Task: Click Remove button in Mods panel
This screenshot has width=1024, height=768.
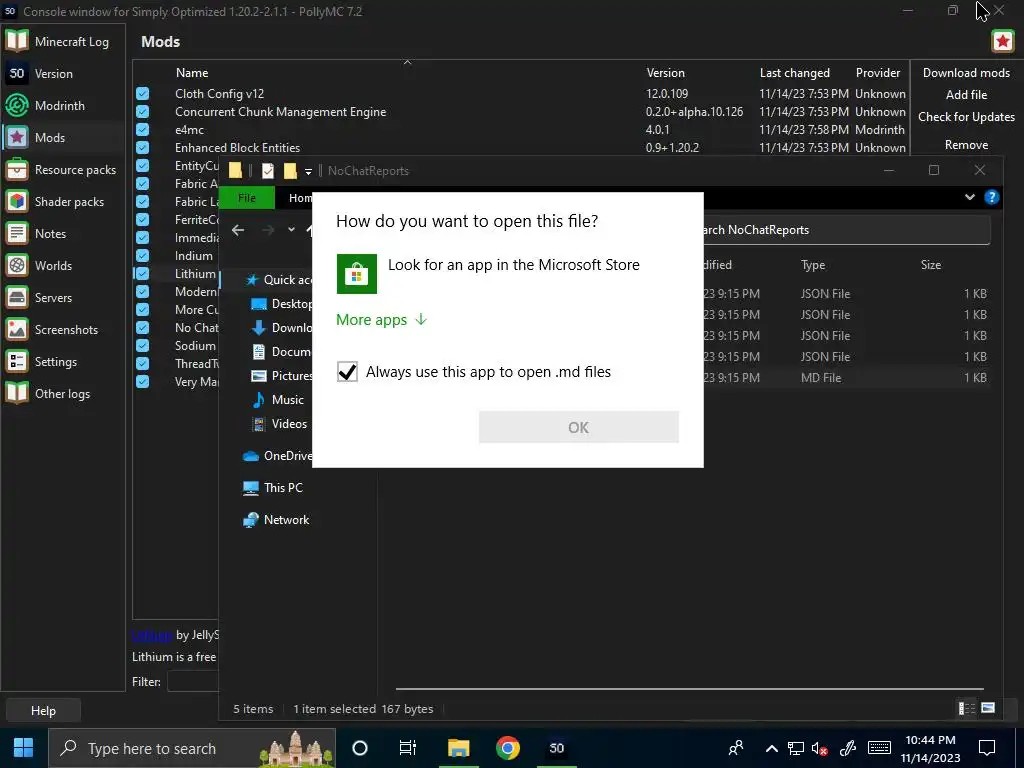Action: click(x=966, y=144)
